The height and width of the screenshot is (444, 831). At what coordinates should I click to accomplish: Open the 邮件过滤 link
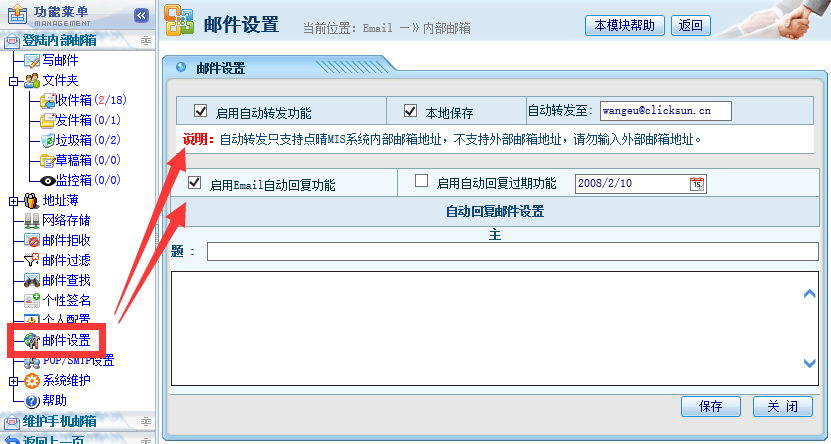click(x=66, y=260)
